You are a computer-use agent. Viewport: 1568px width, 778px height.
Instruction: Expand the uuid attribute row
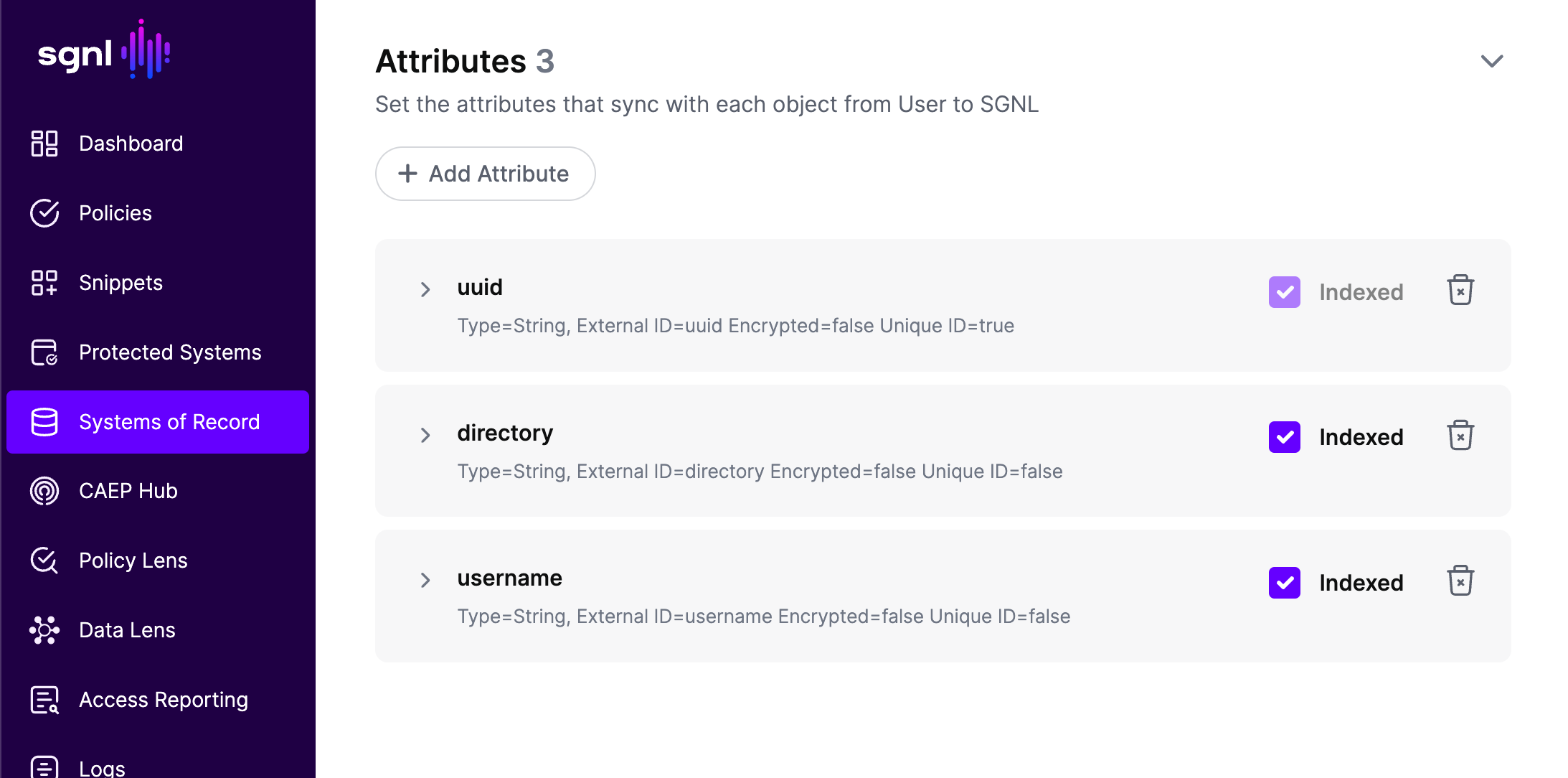424,290
